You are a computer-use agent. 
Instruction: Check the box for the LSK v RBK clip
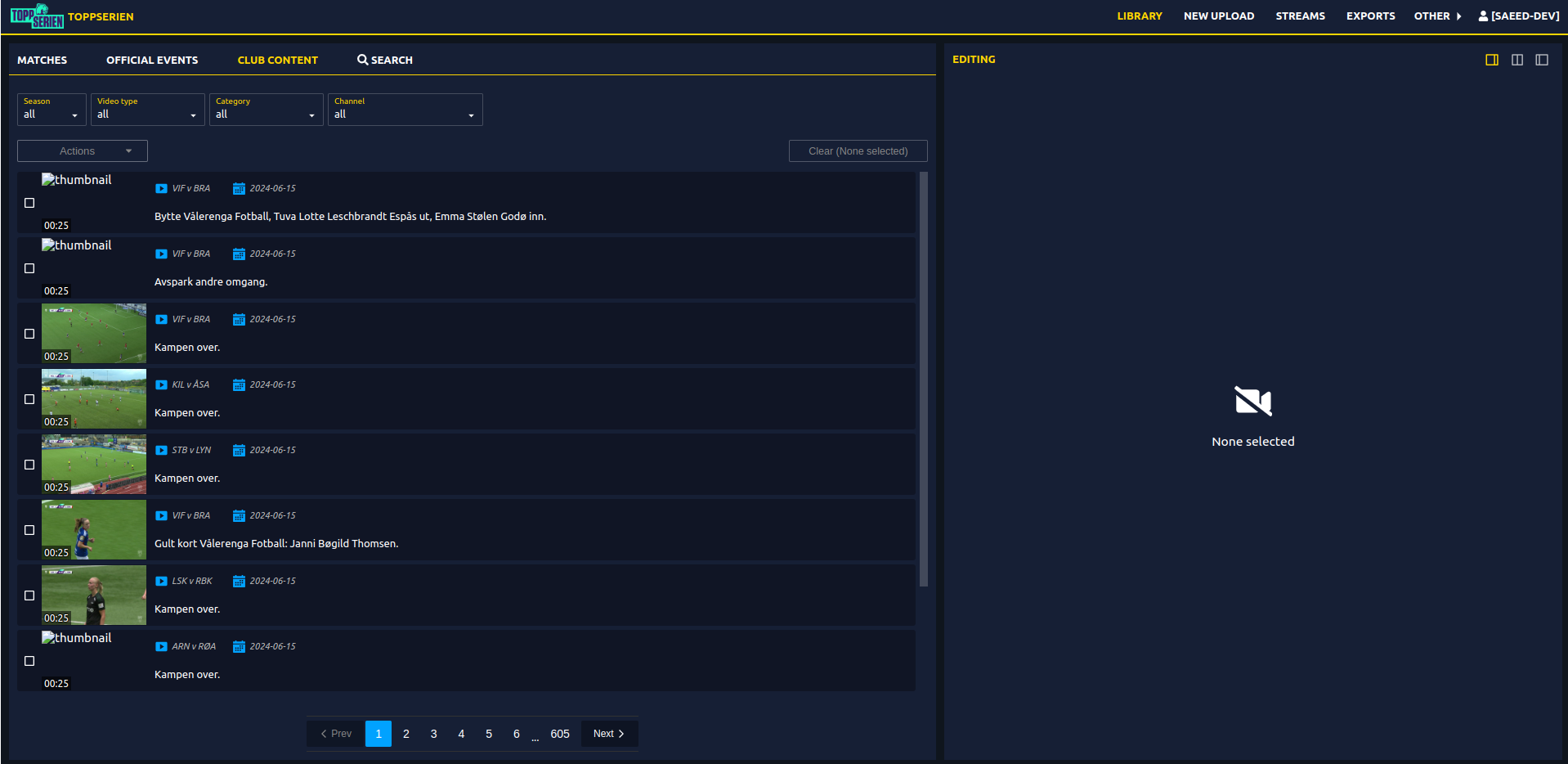click(29, 595)
